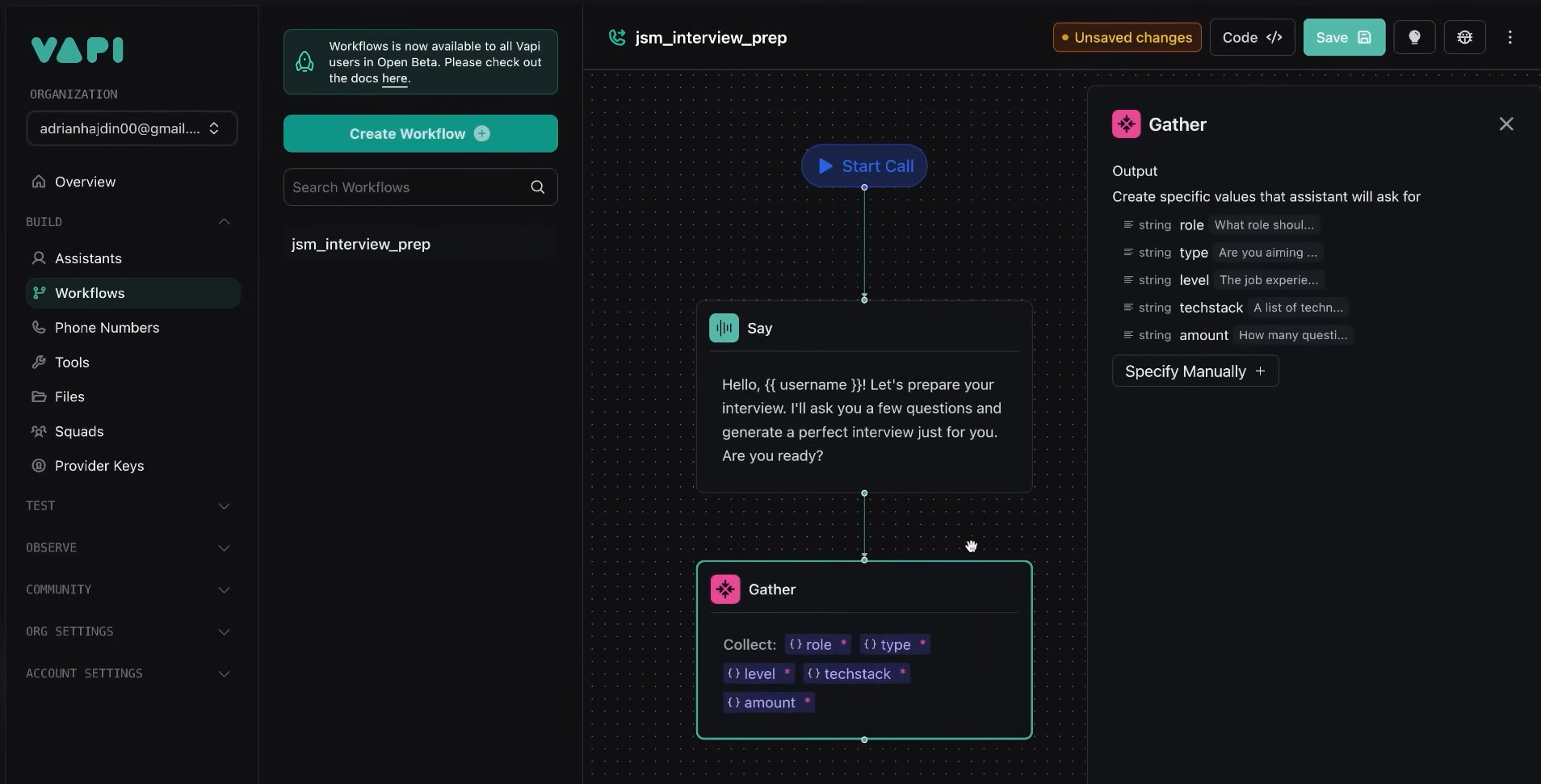Expand the TEST section

point(225,506)
